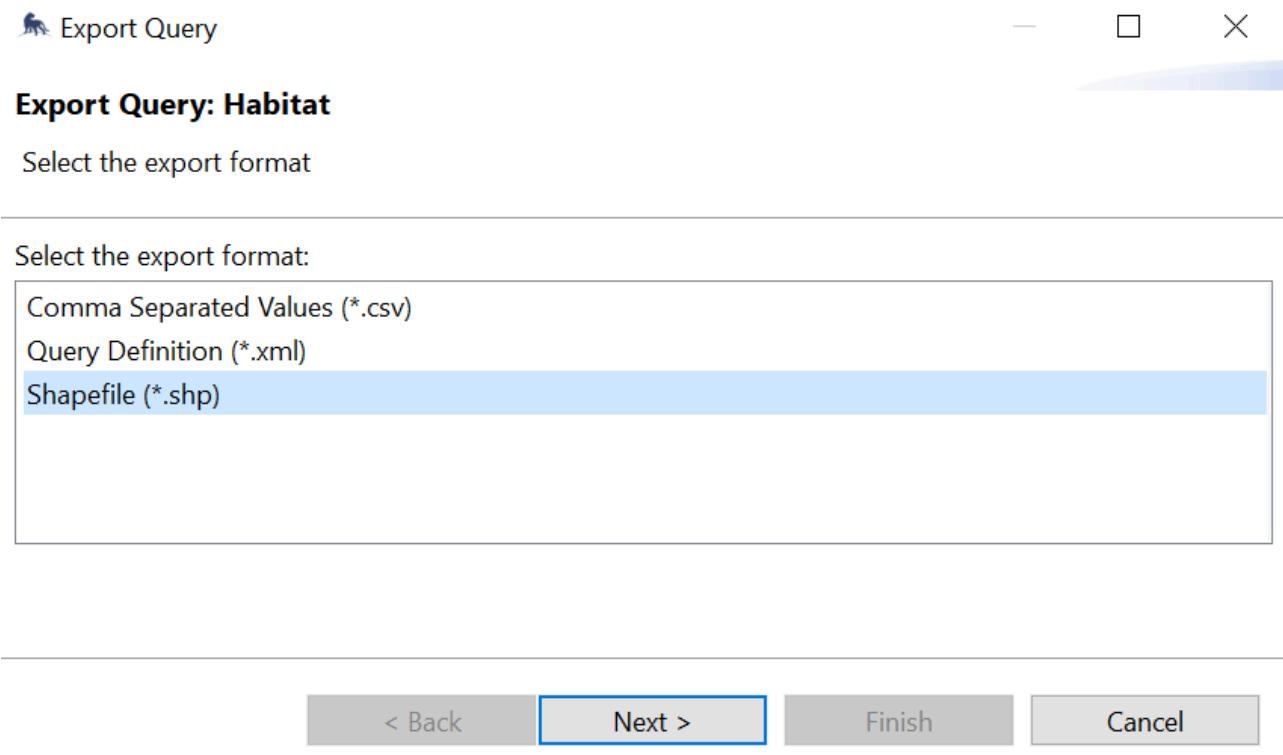
Task: Click the 'Select the export format:' list label
Action: (164, 258)
